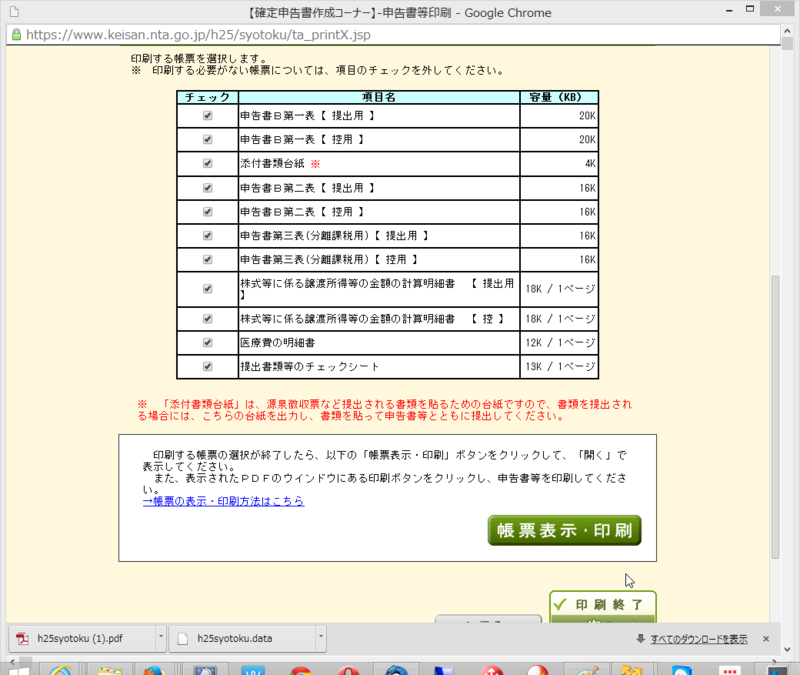Screen dimensions: 800x675
Task: Select the text 申告書B第一表【提出用】
Action: [x=308, y=116]
